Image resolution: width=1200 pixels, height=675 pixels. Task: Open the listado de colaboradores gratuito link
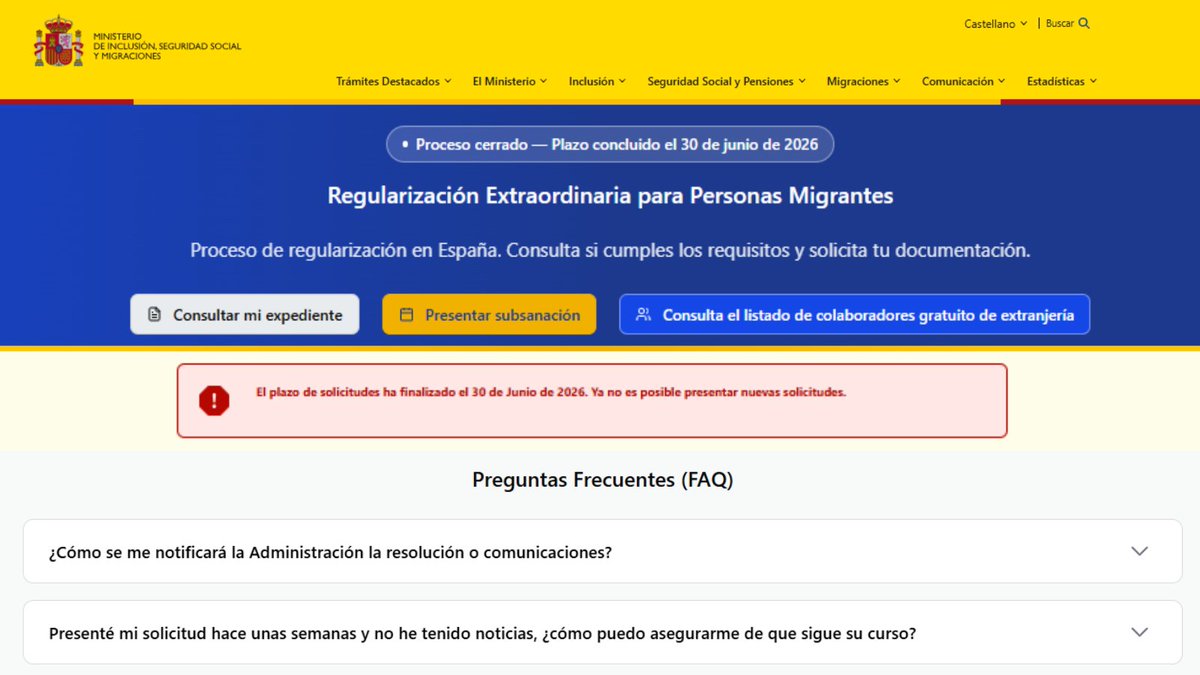pyautogui.click(x=854, y=314)
